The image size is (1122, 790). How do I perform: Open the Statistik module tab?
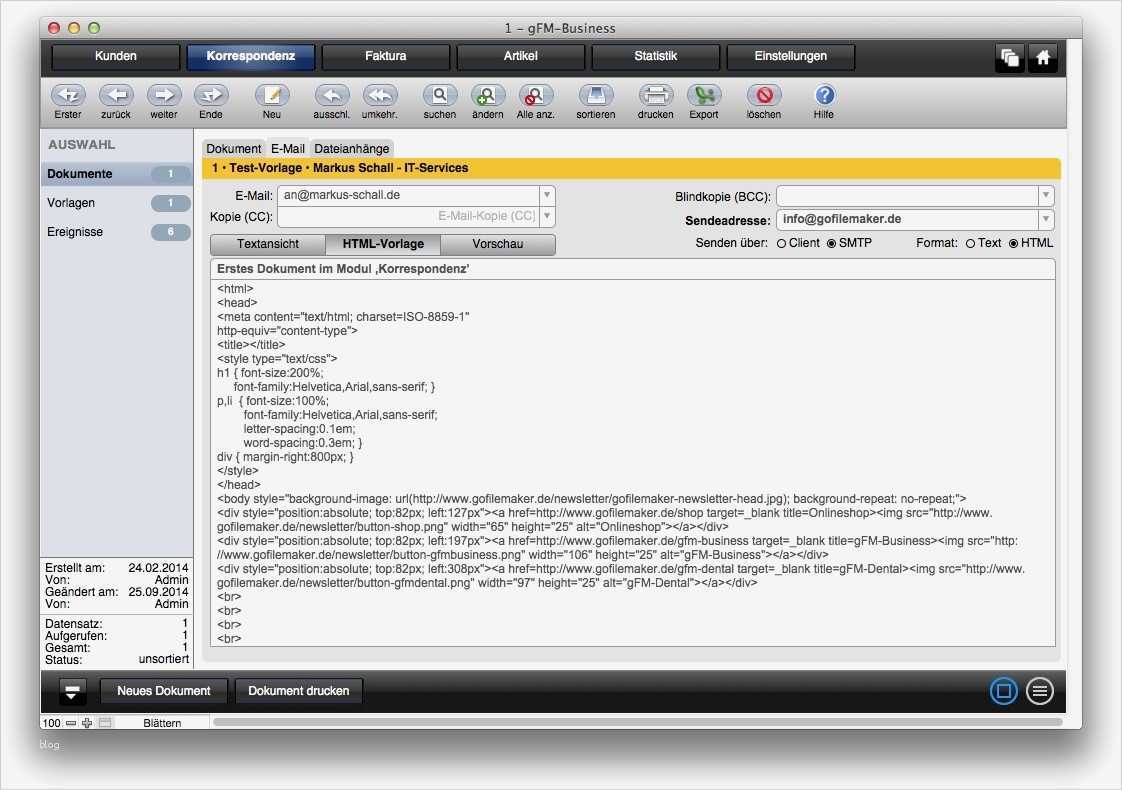(655, 57)
